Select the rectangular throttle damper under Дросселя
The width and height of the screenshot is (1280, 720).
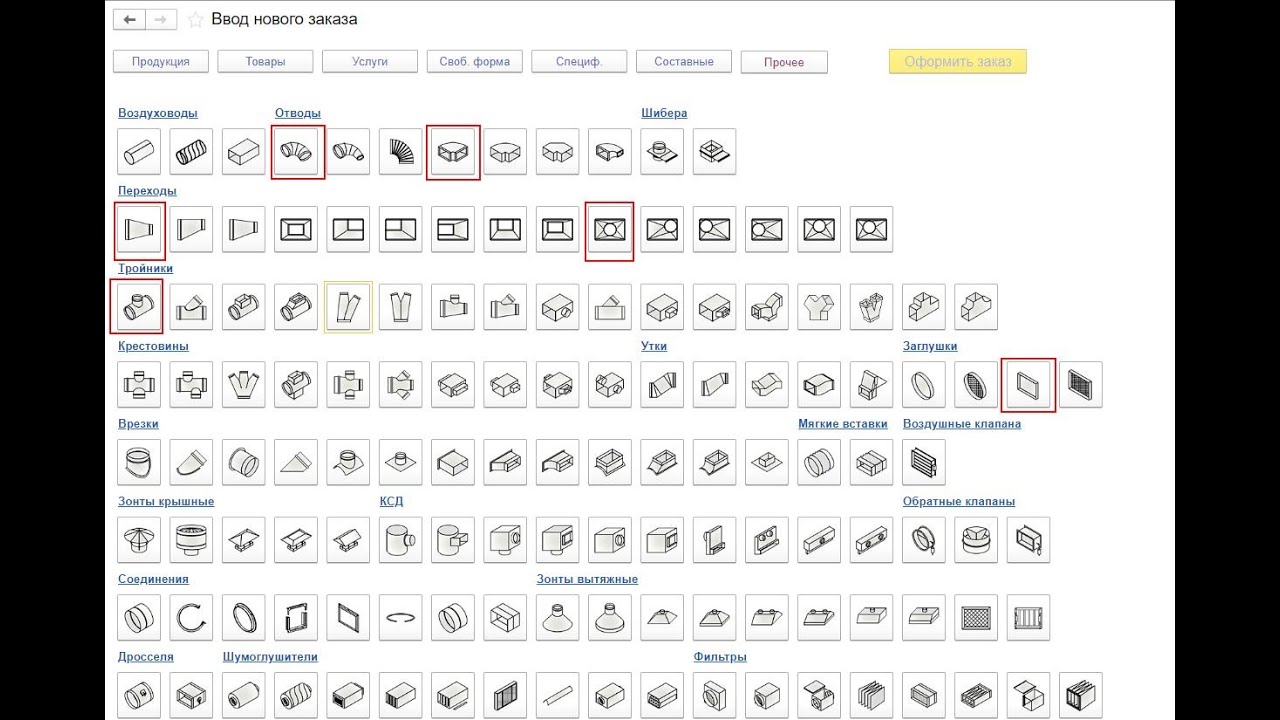tap(191, 694)
